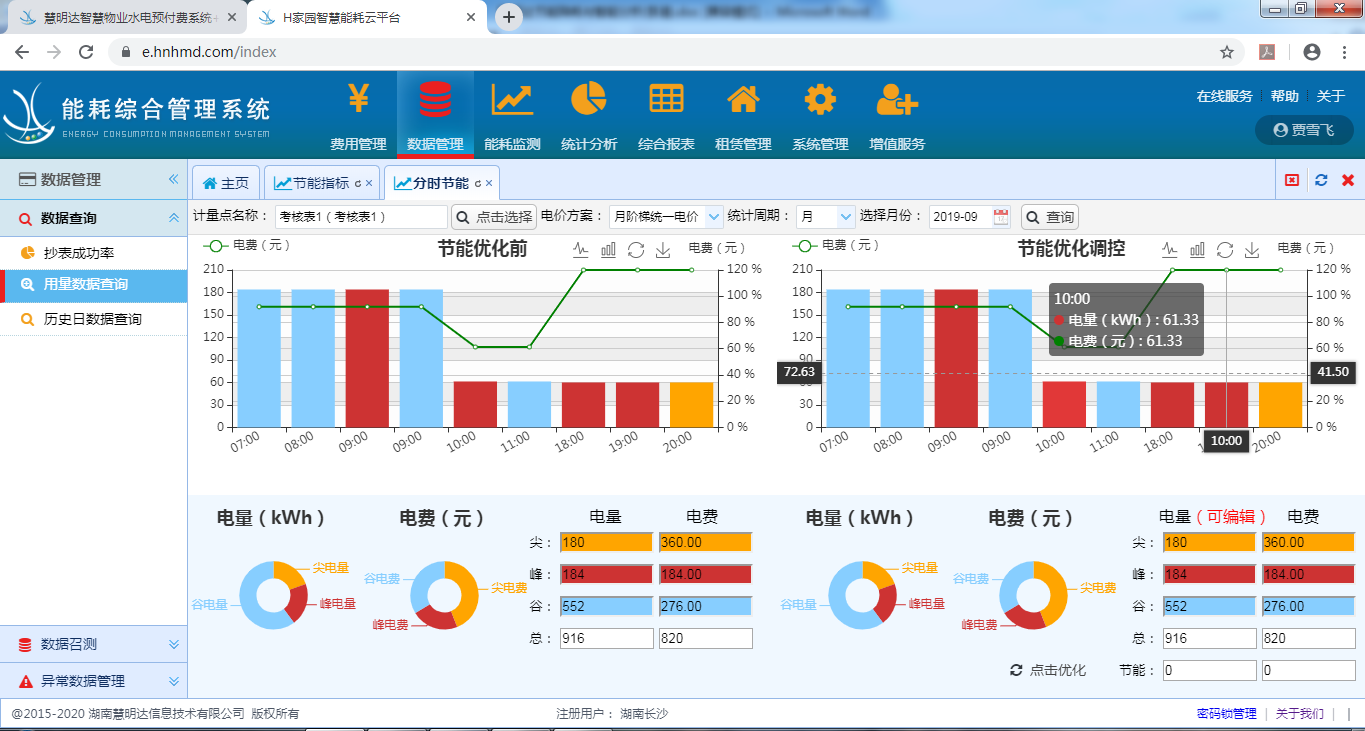Click the 查询 search button

tap(1050, 217)
